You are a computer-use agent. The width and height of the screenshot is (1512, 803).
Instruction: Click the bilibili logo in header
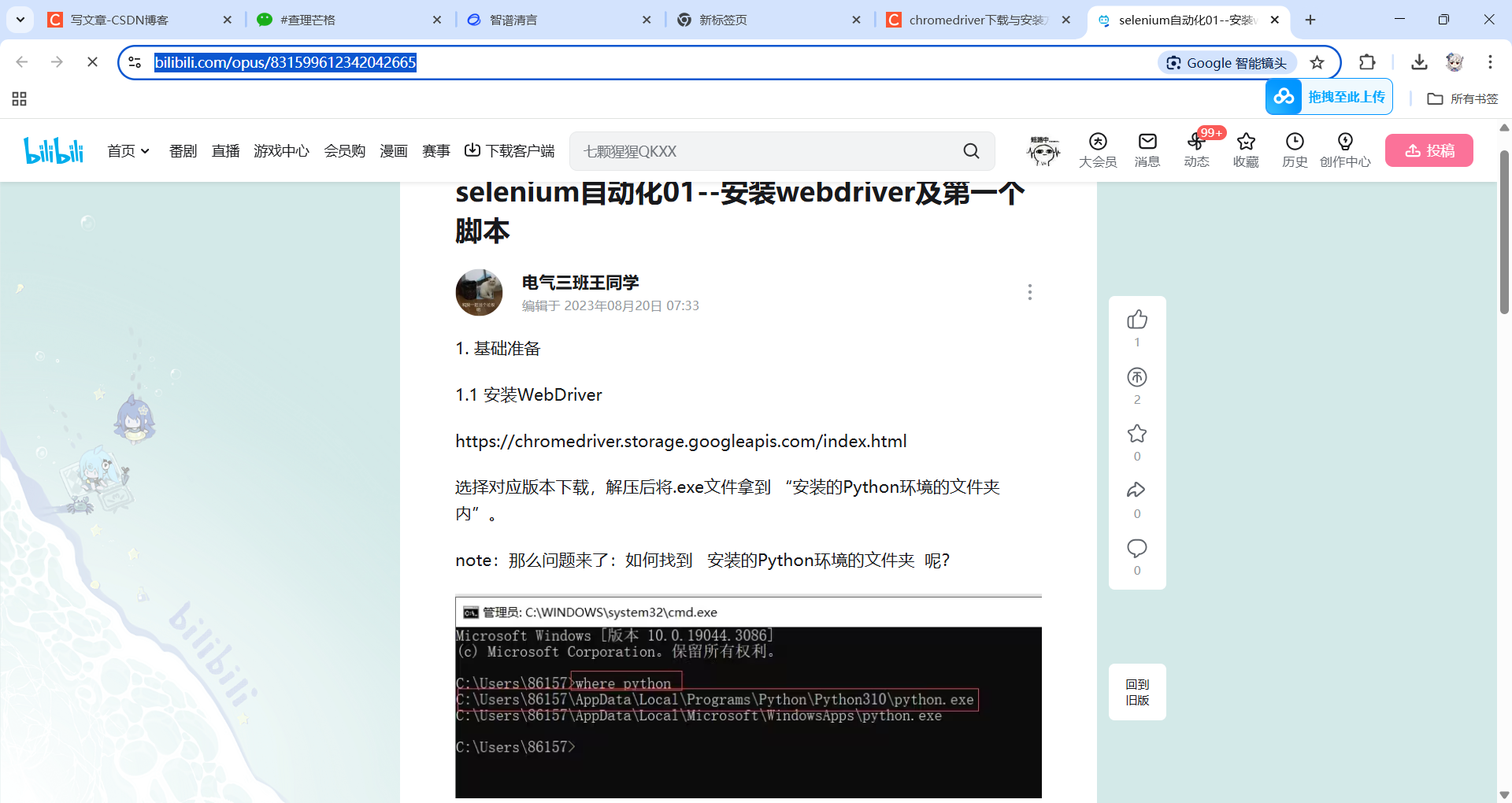point(54,150)
